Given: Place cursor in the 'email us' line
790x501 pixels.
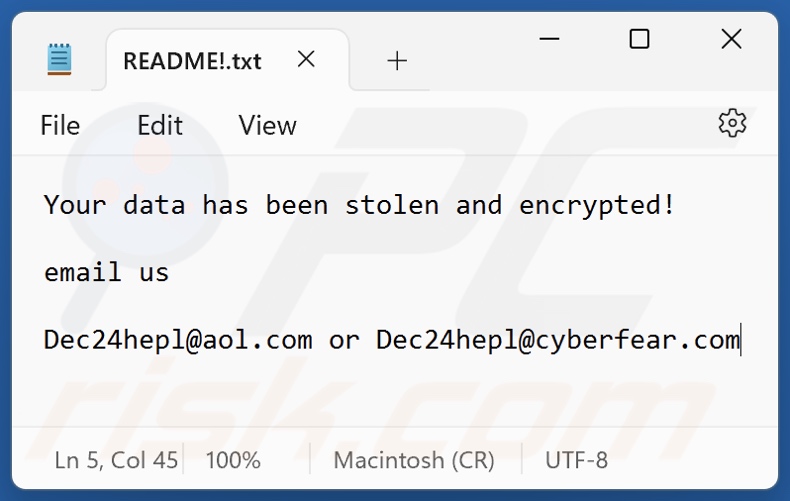Looking at the screenshot, I should point(106,272).
